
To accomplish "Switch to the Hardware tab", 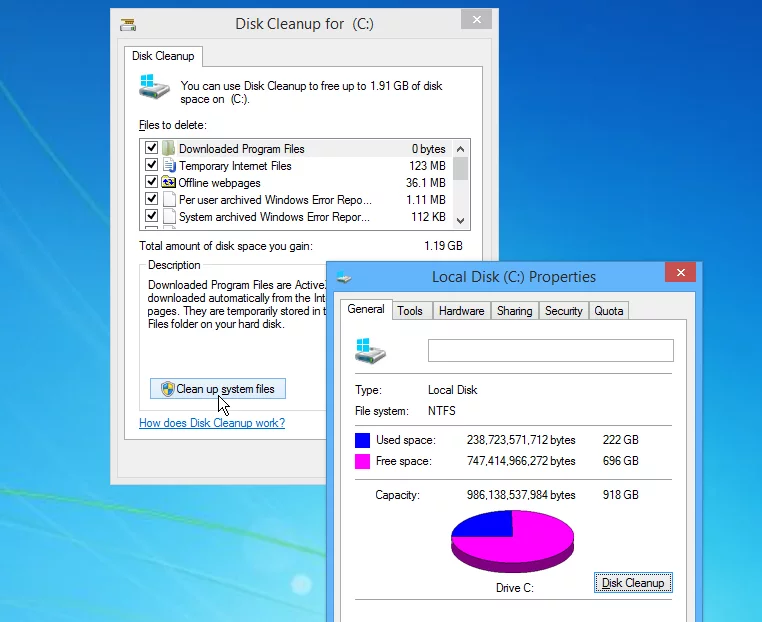I will click(462, 311).
